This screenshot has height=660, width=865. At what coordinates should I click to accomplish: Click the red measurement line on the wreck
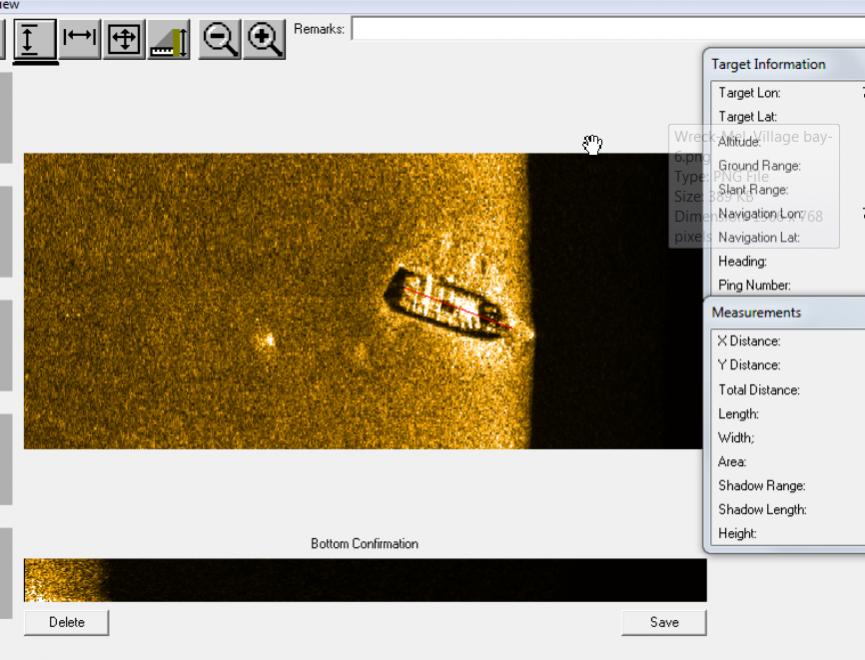pos(460,308)
